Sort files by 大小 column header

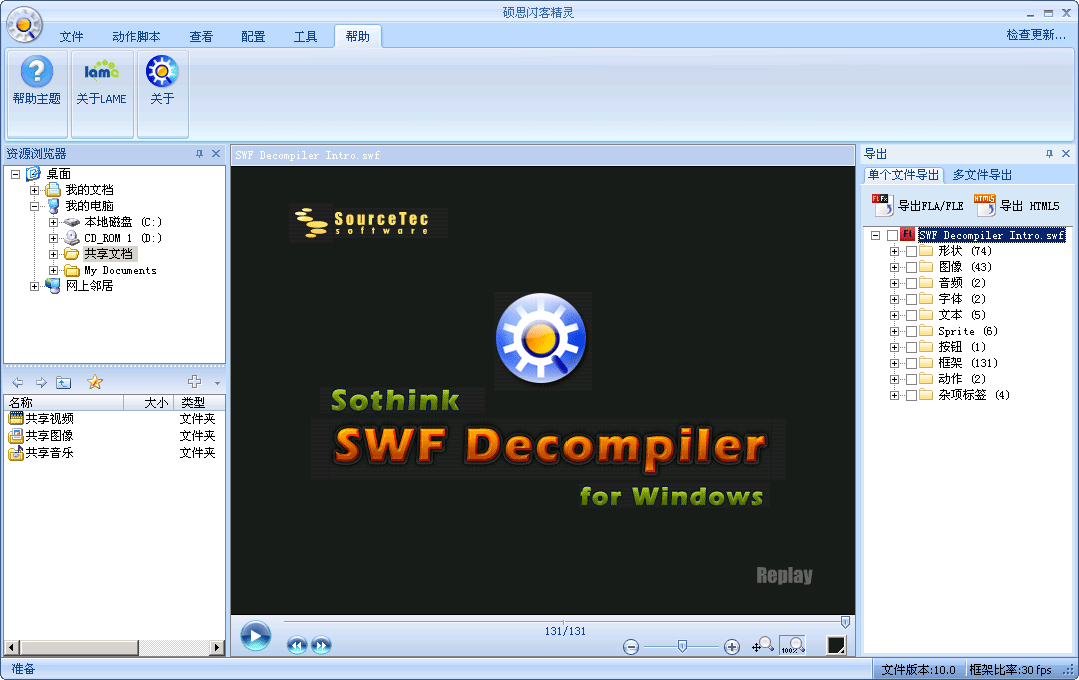point(149,403)
